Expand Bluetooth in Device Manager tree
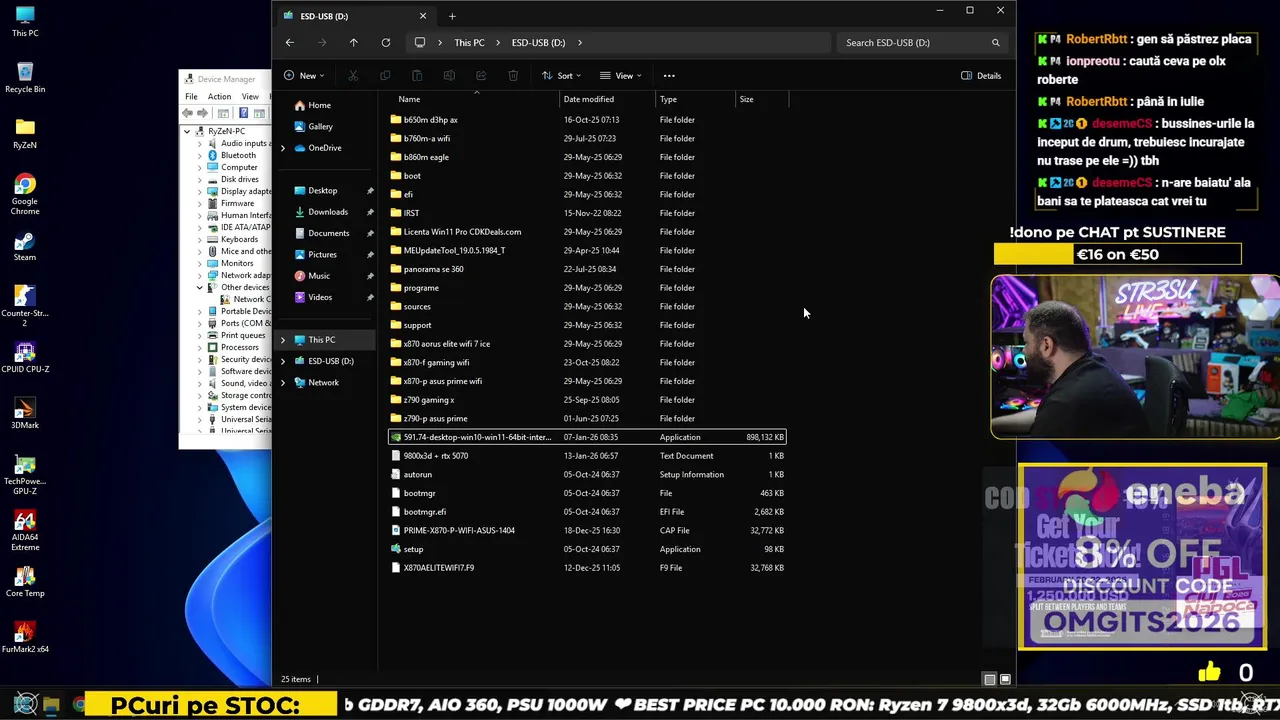The width and height of the screenshot is (1280, 720). 199,156
